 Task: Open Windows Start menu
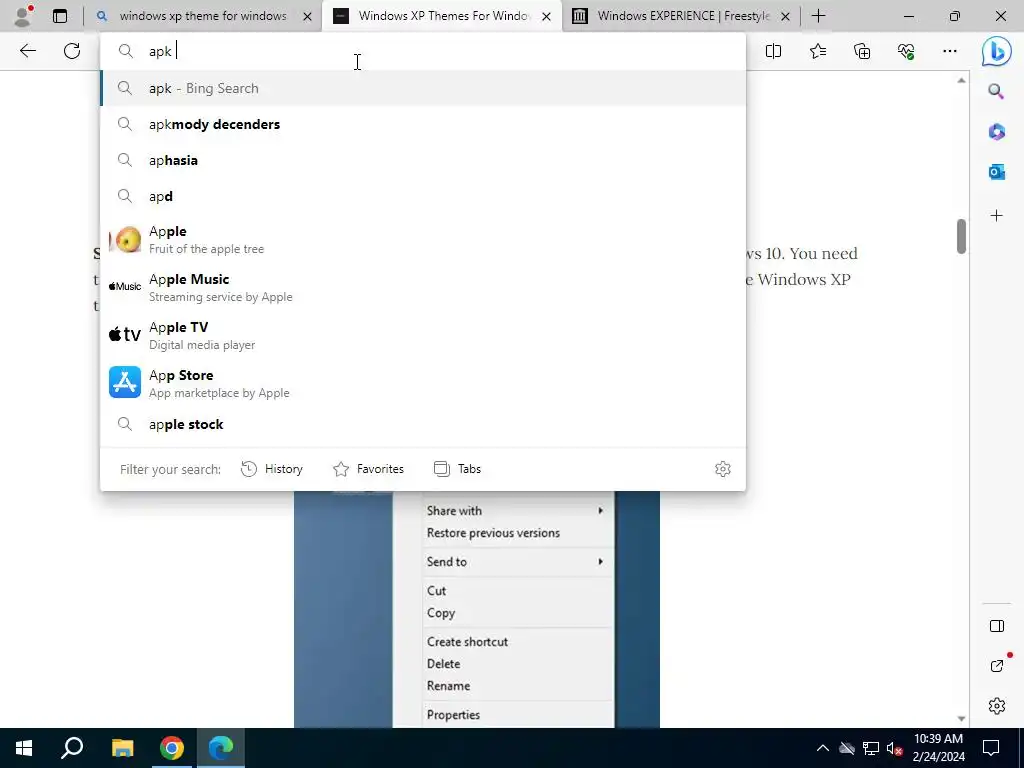24,748
